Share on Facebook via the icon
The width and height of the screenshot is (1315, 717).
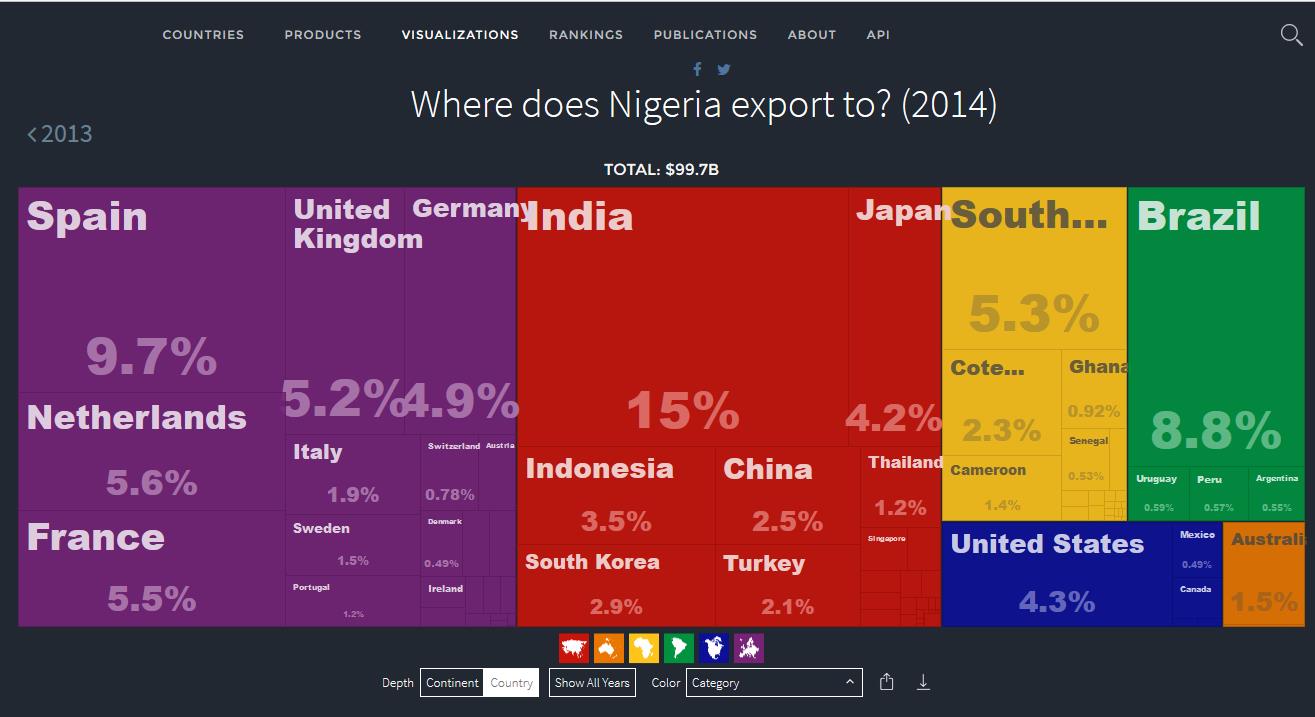tap(697, 69)
